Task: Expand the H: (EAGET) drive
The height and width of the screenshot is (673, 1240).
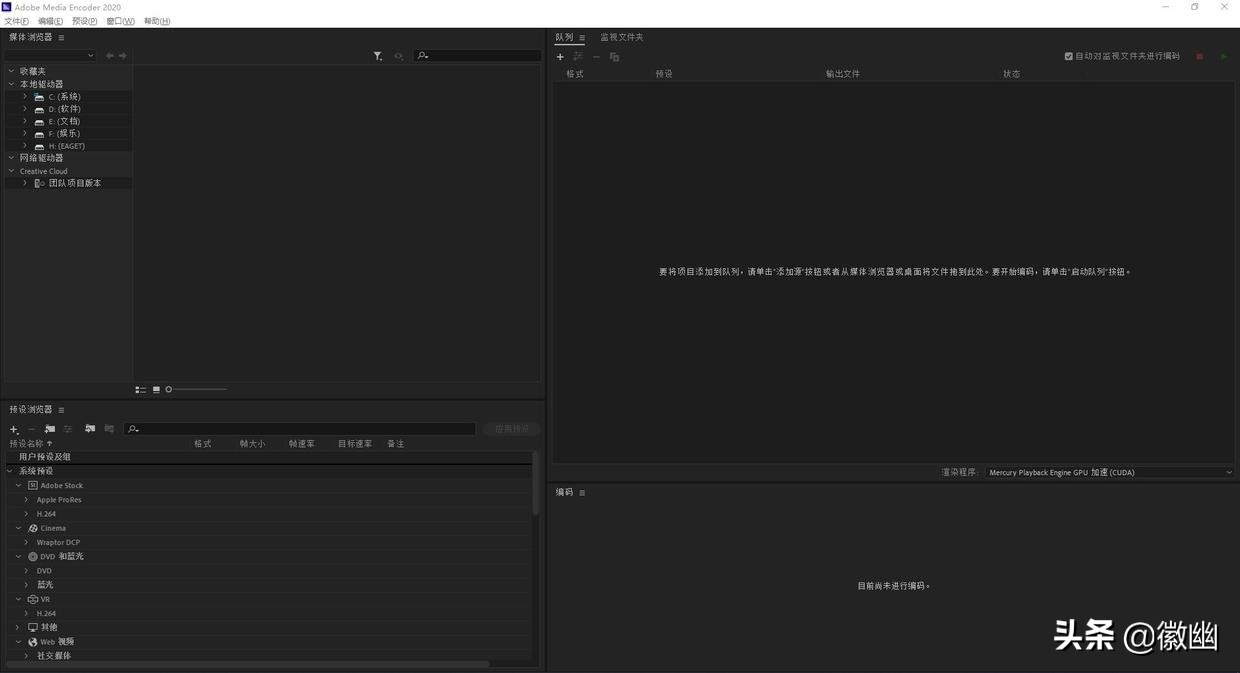Action: tap(25, 146)
